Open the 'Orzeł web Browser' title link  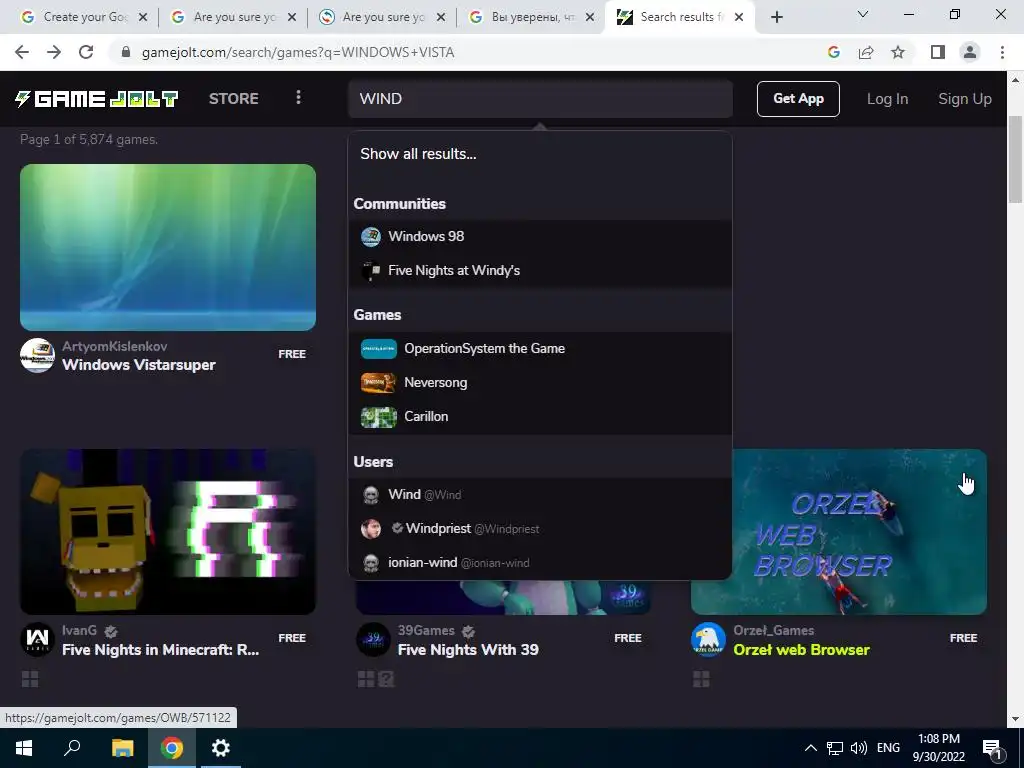pos(801,650)
